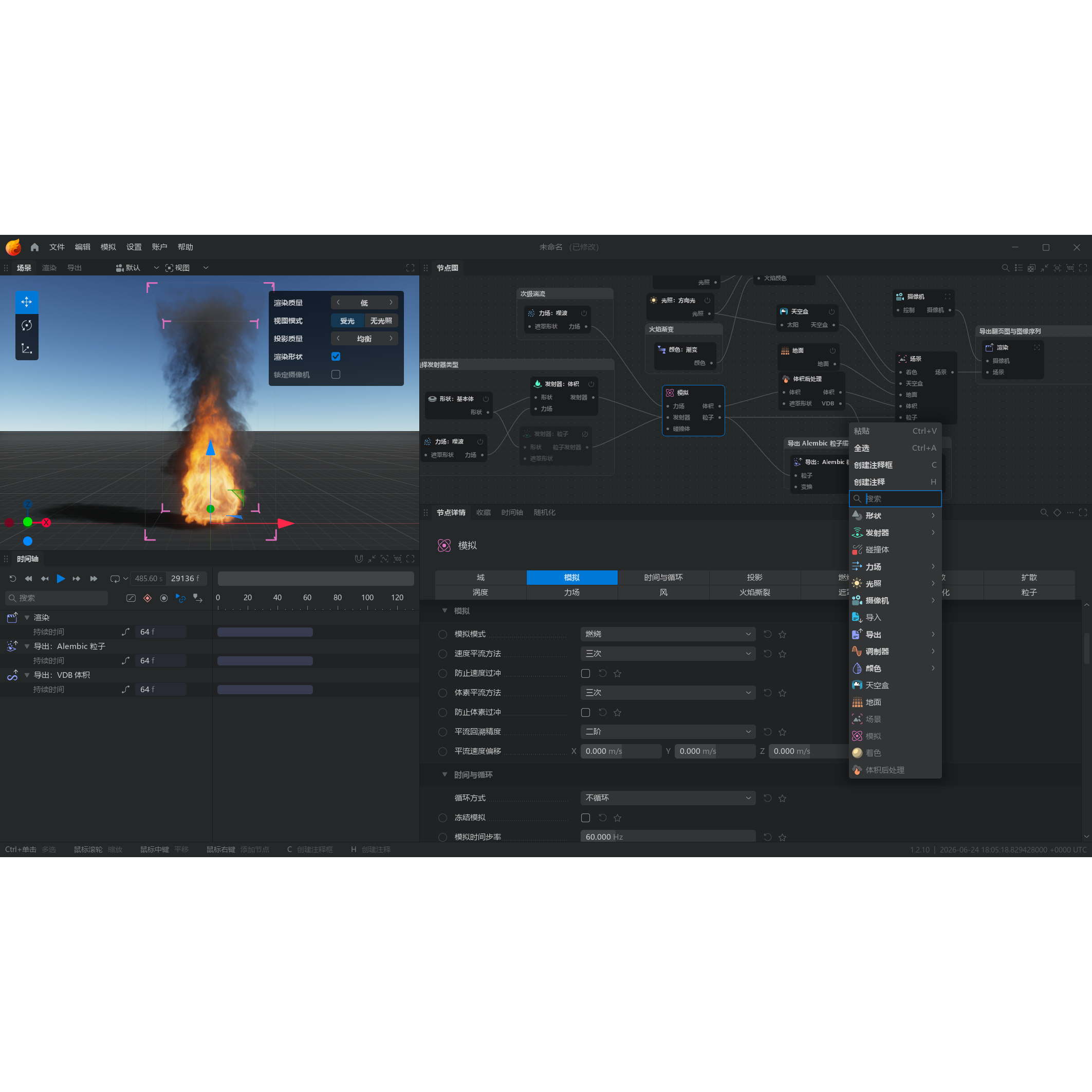Screen dimensions: 1092x1092
Task: Reset 模拟模式 value arrow icon
Action: [x=768, y=634]
